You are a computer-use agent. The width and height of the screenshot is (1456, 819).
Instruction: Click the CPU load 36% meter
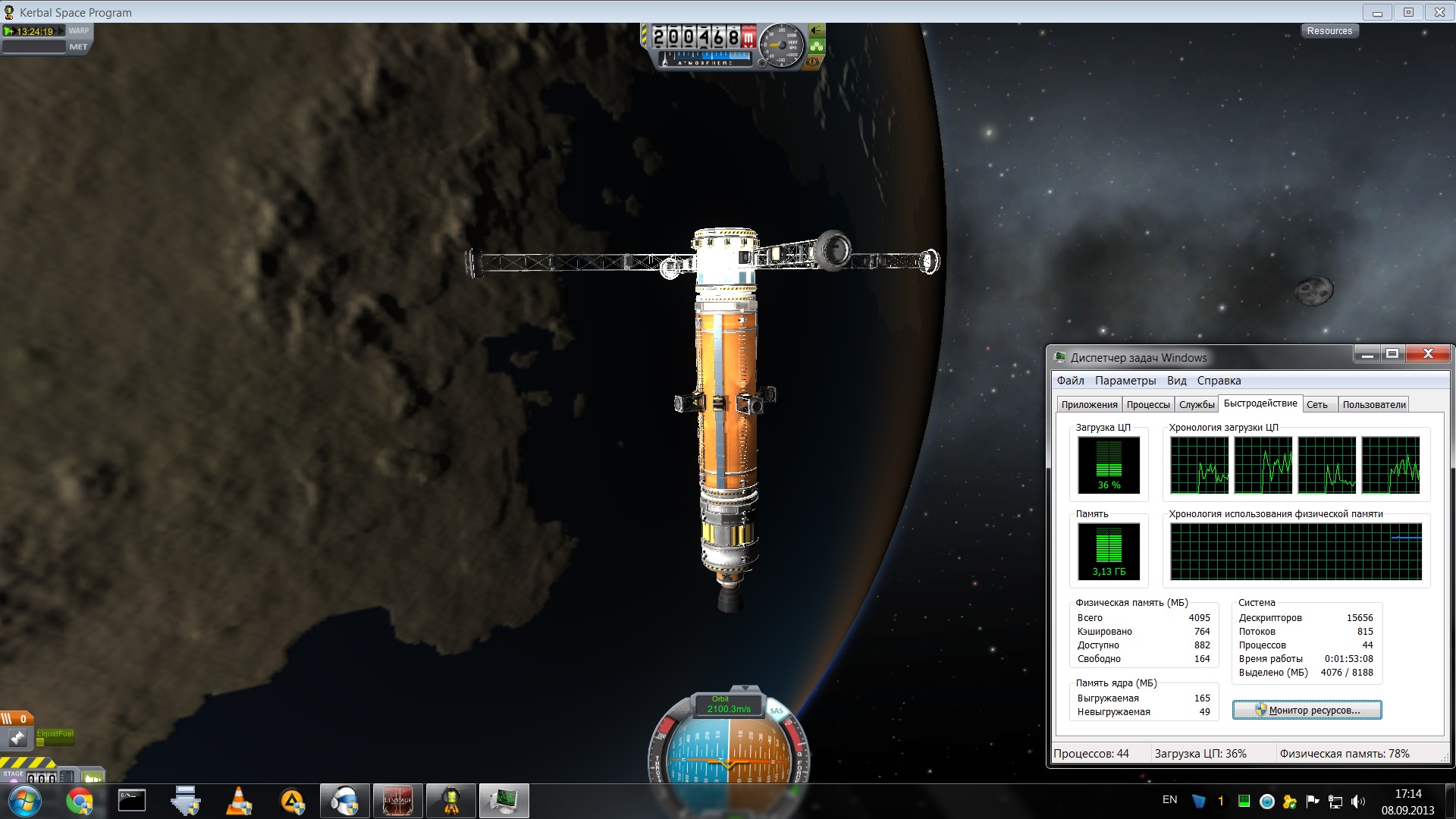coord(1109,465)
